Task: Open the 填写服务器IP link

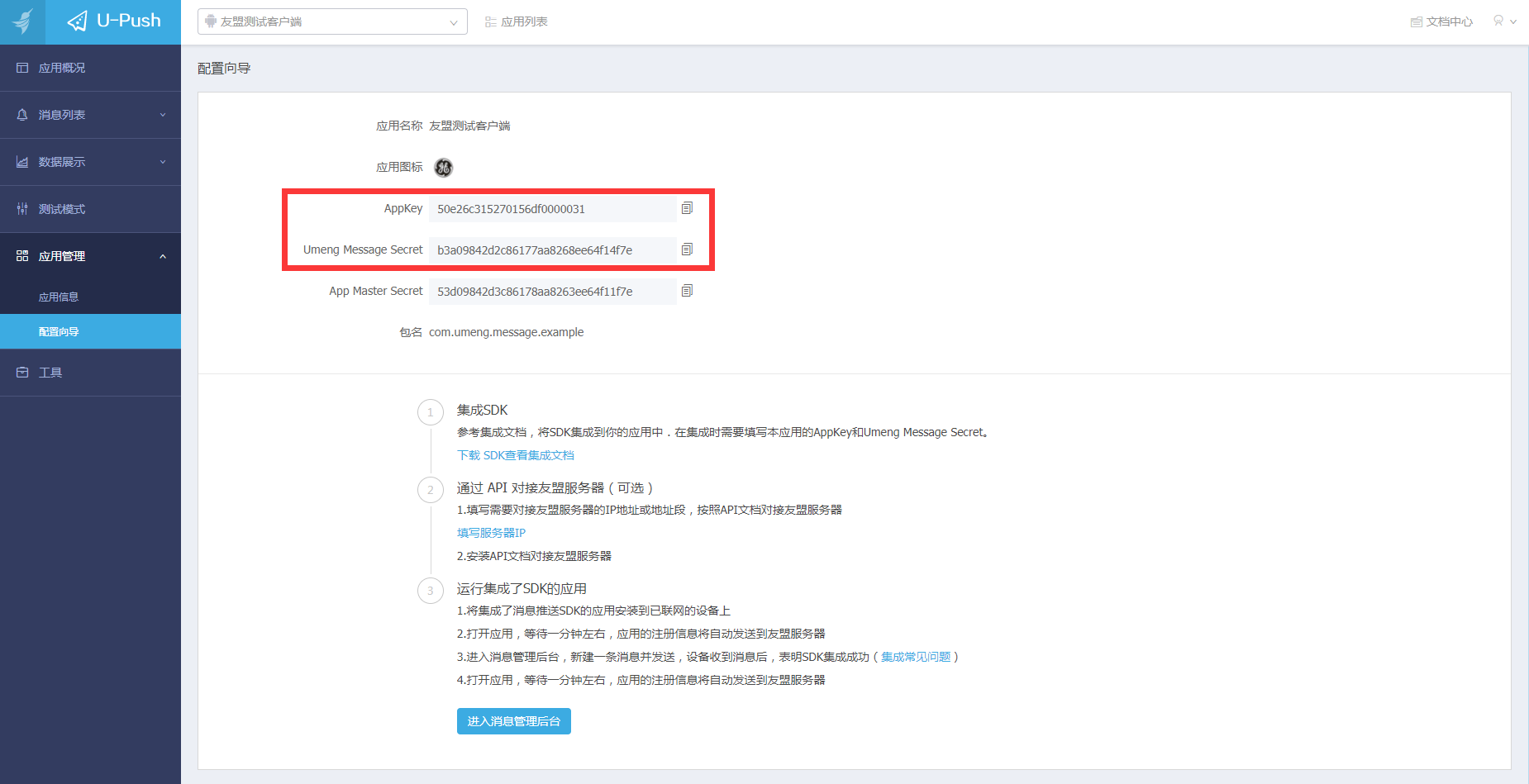Action: (491, 533)
